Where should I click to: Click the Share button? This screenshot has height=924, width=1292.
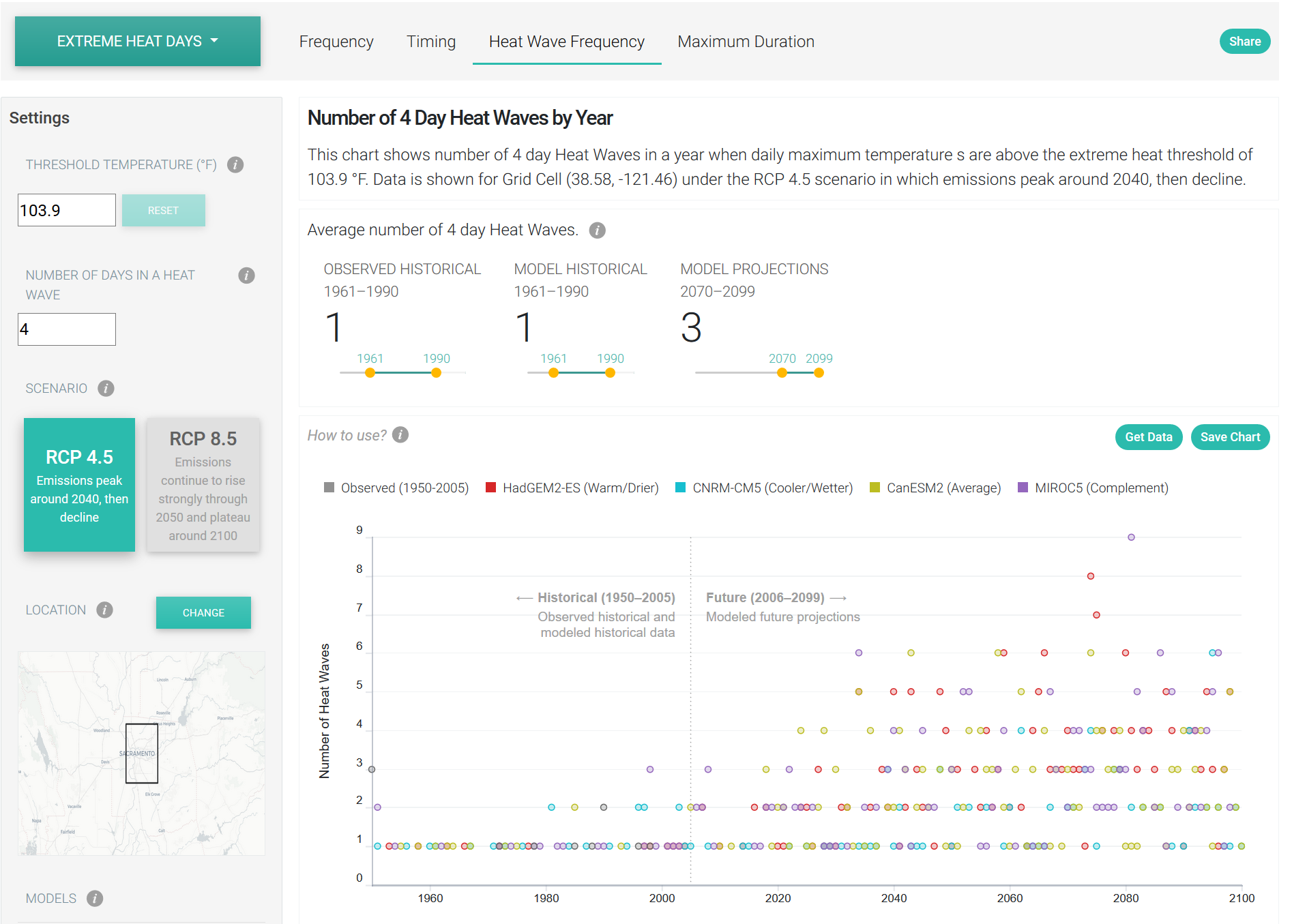(x=1244, y=42)
